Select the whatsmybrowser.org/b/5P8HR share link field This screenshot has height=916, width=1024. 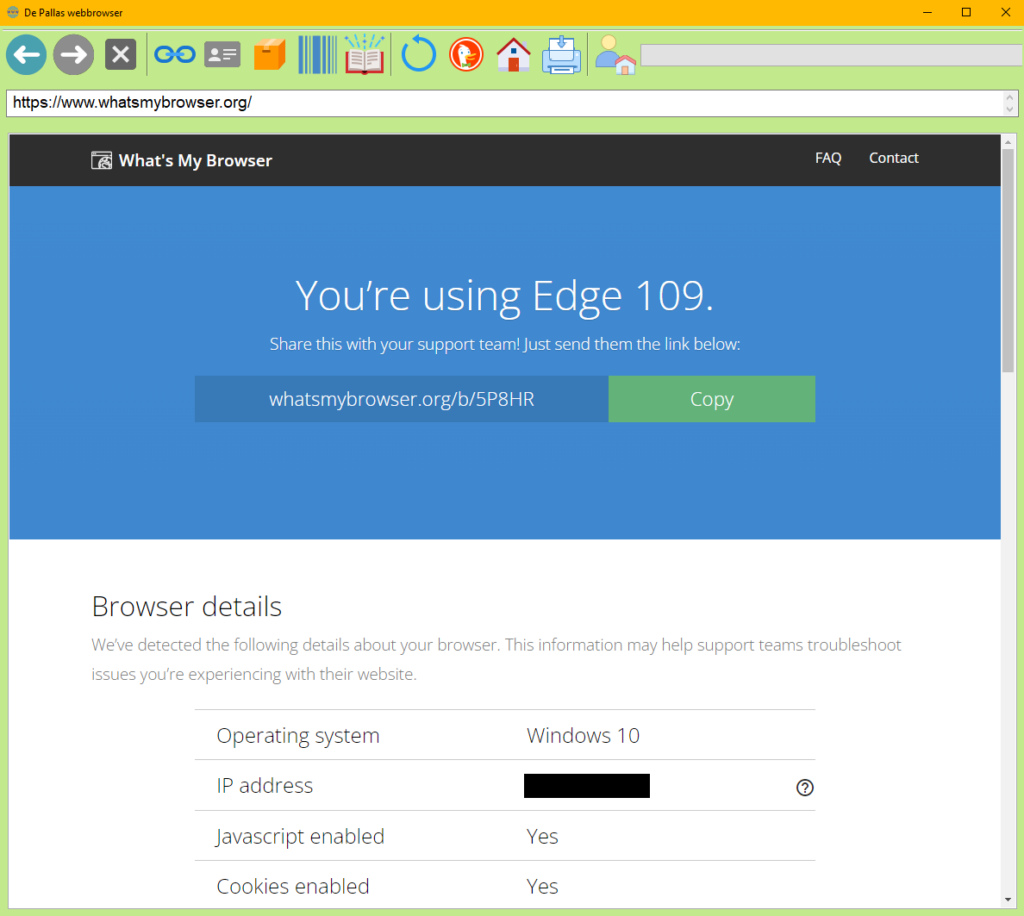[x=402, y=399]
